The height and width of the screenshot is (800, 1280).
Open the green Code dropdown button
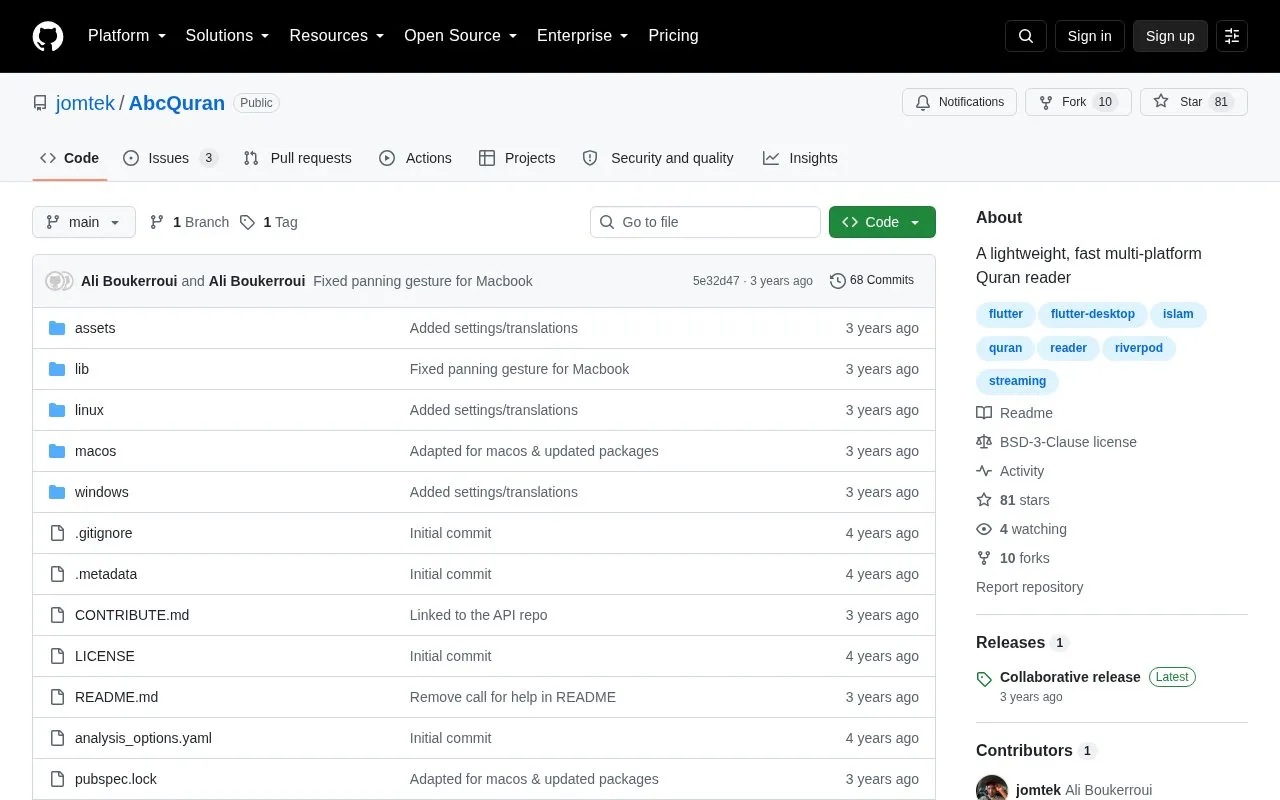(882, 222)
